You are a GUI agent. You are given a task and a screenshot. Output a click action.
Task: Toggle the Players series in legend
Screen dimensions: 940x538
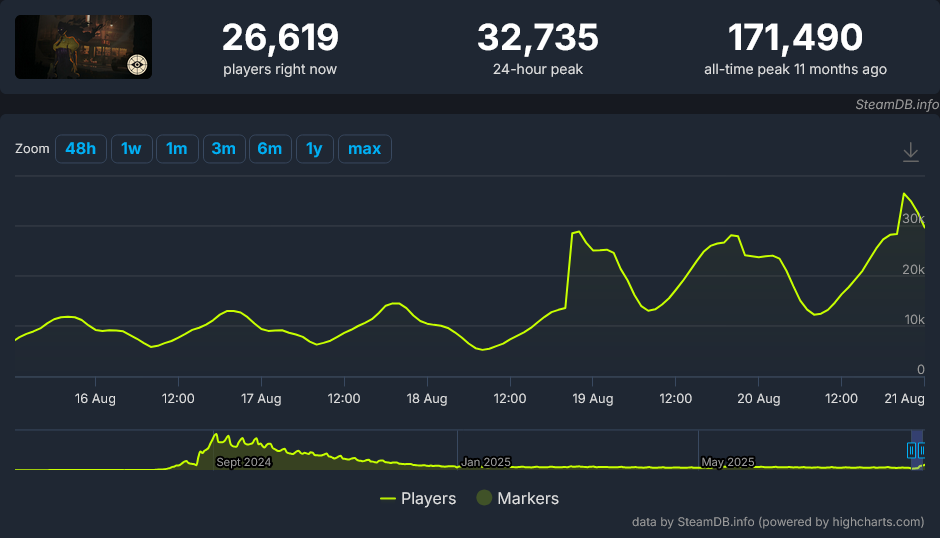pos(418,498)
